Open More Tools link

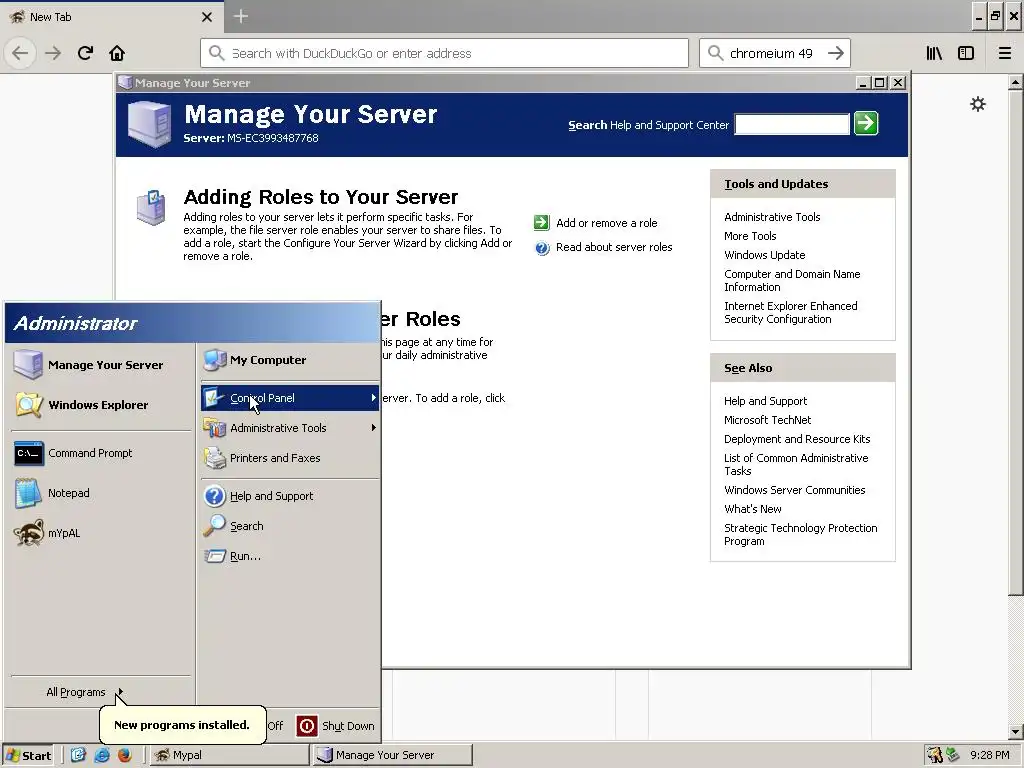tap(750, 236)
